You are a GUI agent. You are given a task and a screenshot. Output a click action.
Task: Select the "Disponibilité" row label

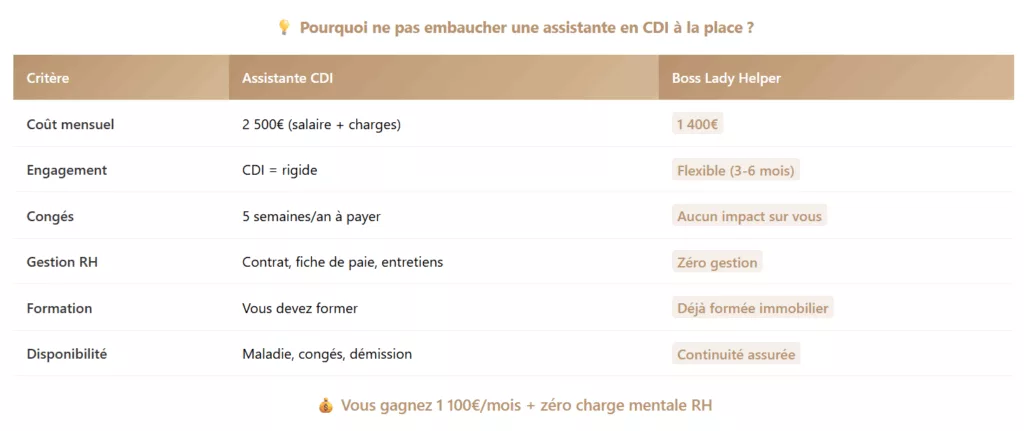coord(67,354)
